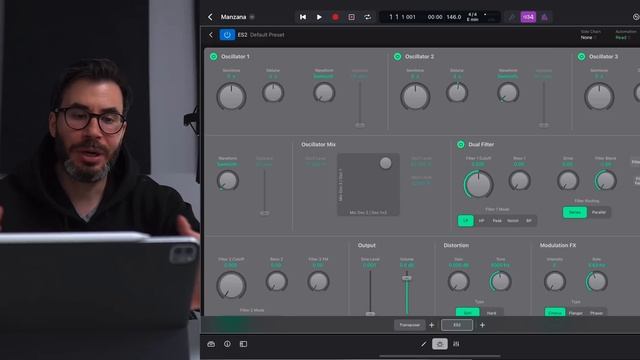Viewport: 640px width, 360px height.
Task: Jump to the beginning of the project
Action: click(303, 17)
